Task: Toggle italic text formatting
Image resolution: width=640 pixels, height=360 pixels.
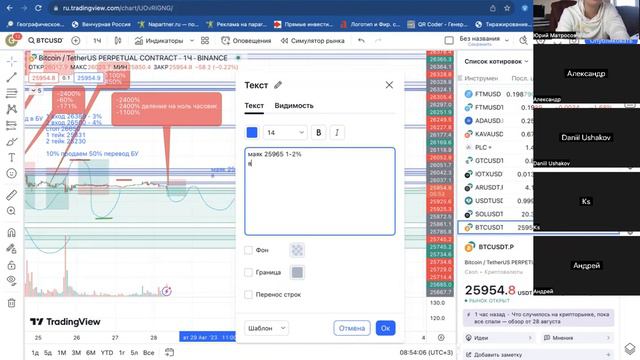Action: [337, 132]
